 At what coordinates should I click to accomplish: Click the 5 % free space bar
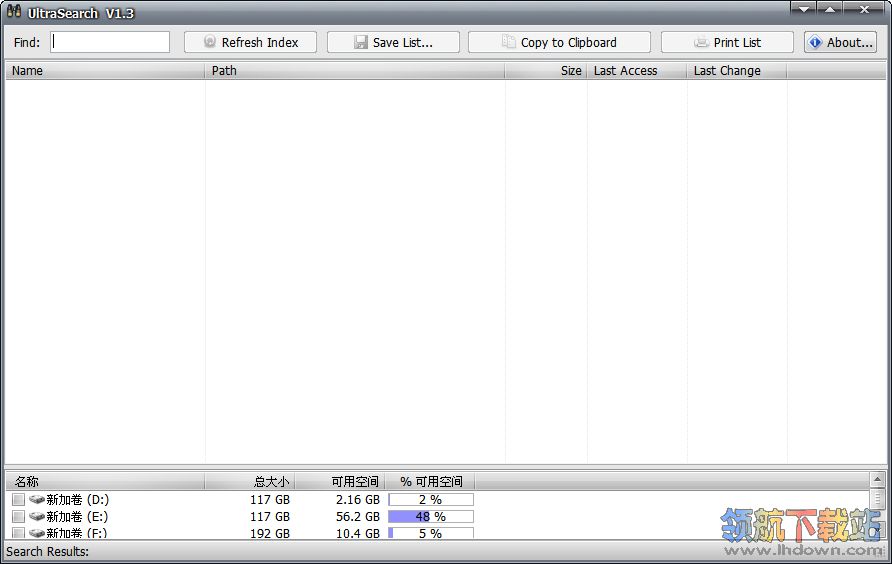pos(431,533)
